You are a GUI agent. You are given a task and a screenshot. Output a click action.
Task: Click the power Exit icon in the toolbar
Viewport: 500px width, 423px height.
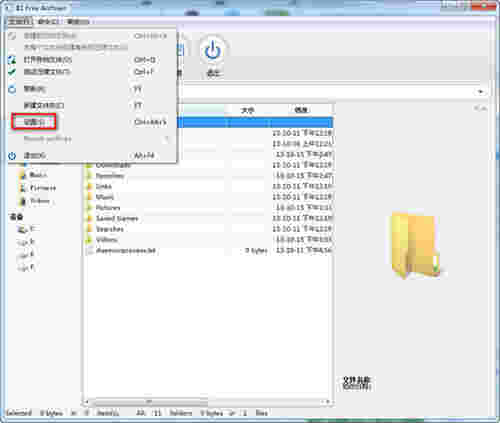[213, 51]
